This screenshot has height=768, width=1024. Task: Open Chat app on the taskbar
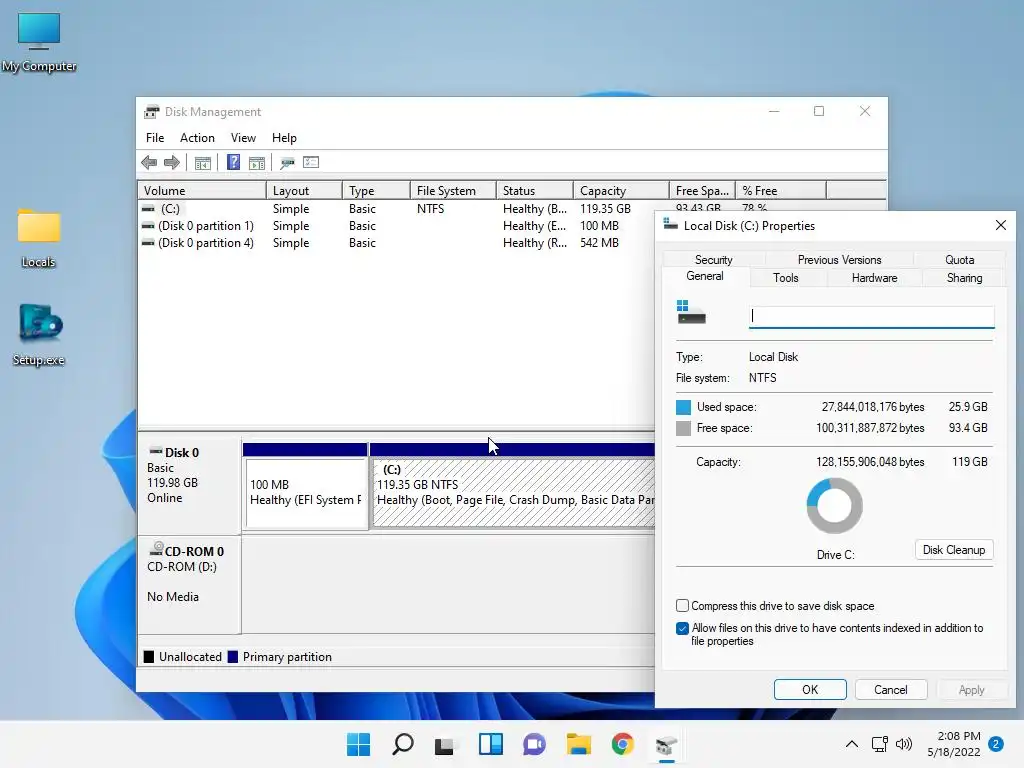tap(534, 744)
